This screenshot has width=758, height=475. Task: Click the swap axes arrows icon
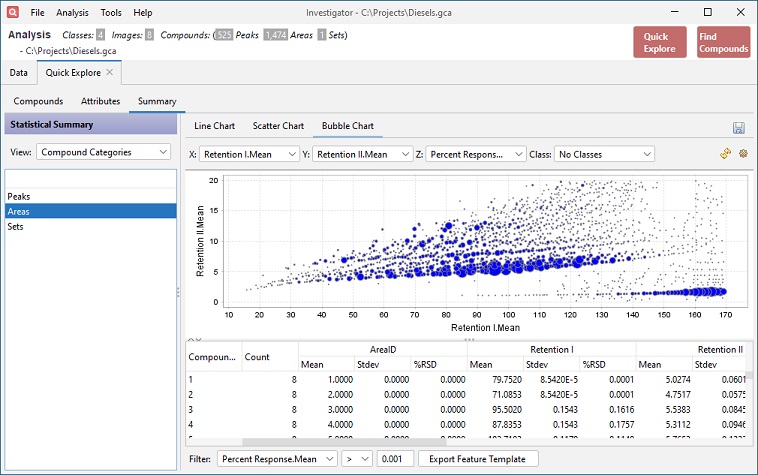click(725, 154)
